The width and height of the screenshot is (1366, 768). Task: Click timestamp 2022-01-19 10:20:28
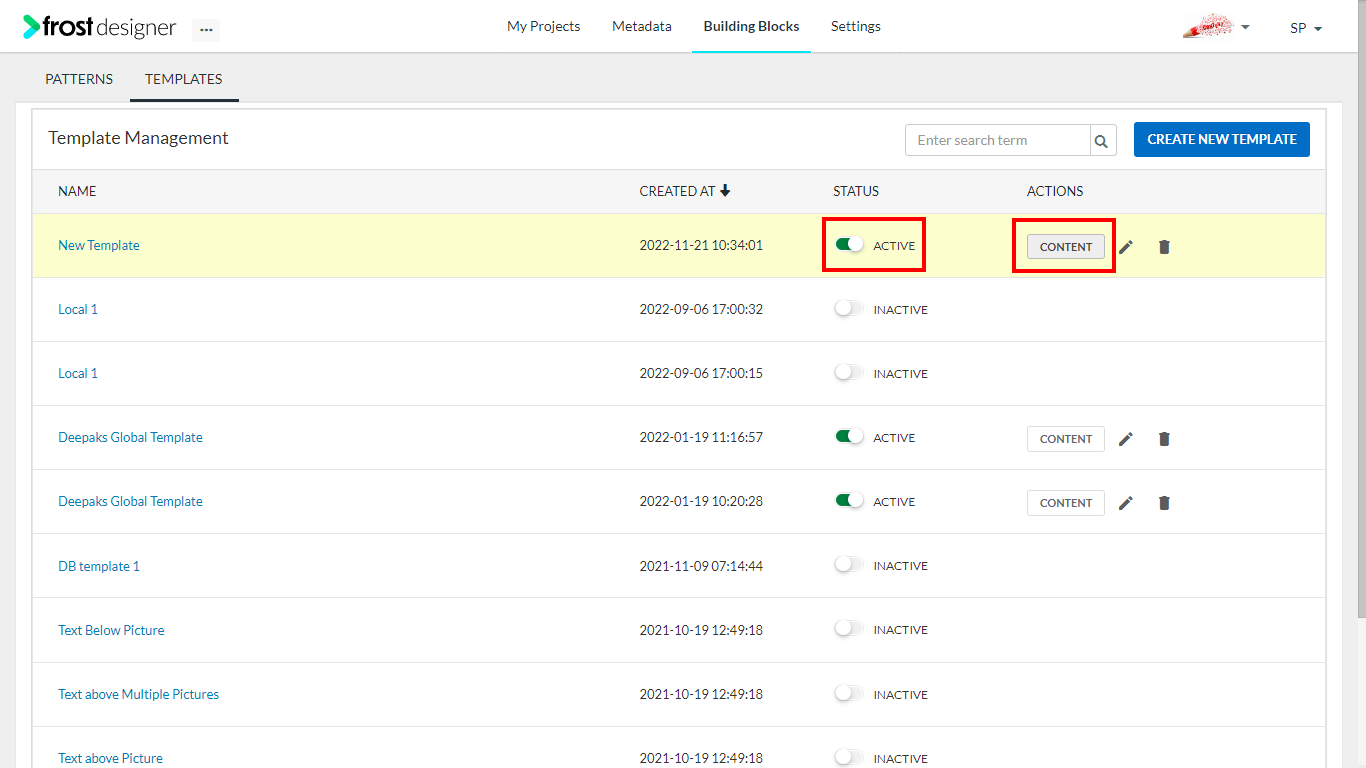[701, 501]
